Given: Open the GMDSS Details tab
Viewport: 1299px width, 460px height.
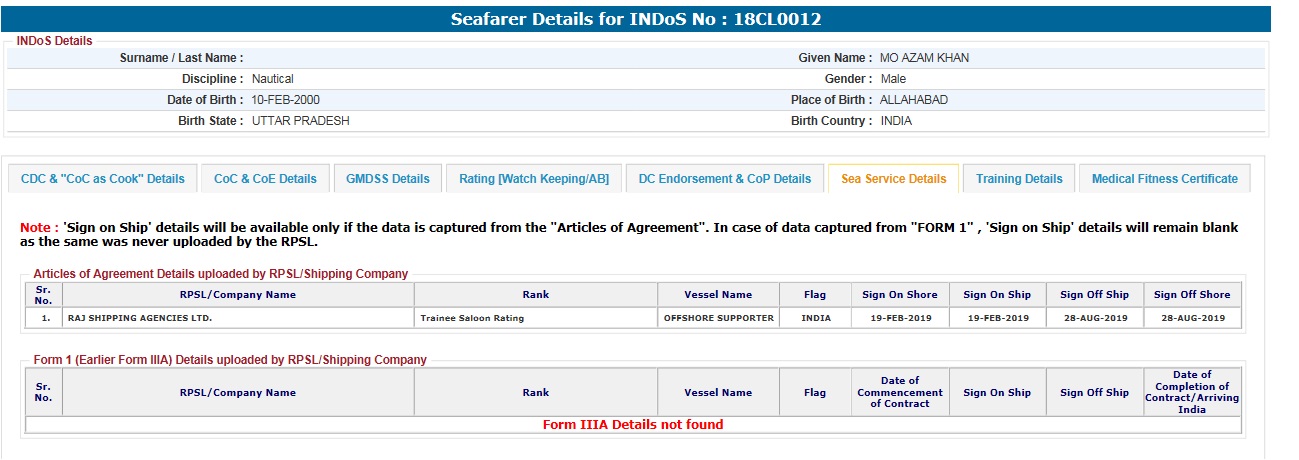Looking at the screenshot, I should tap(387, 179).
